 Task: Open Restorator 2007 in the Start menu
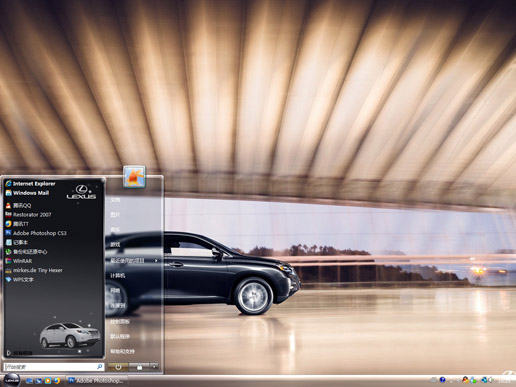click(x=28, y=215)
